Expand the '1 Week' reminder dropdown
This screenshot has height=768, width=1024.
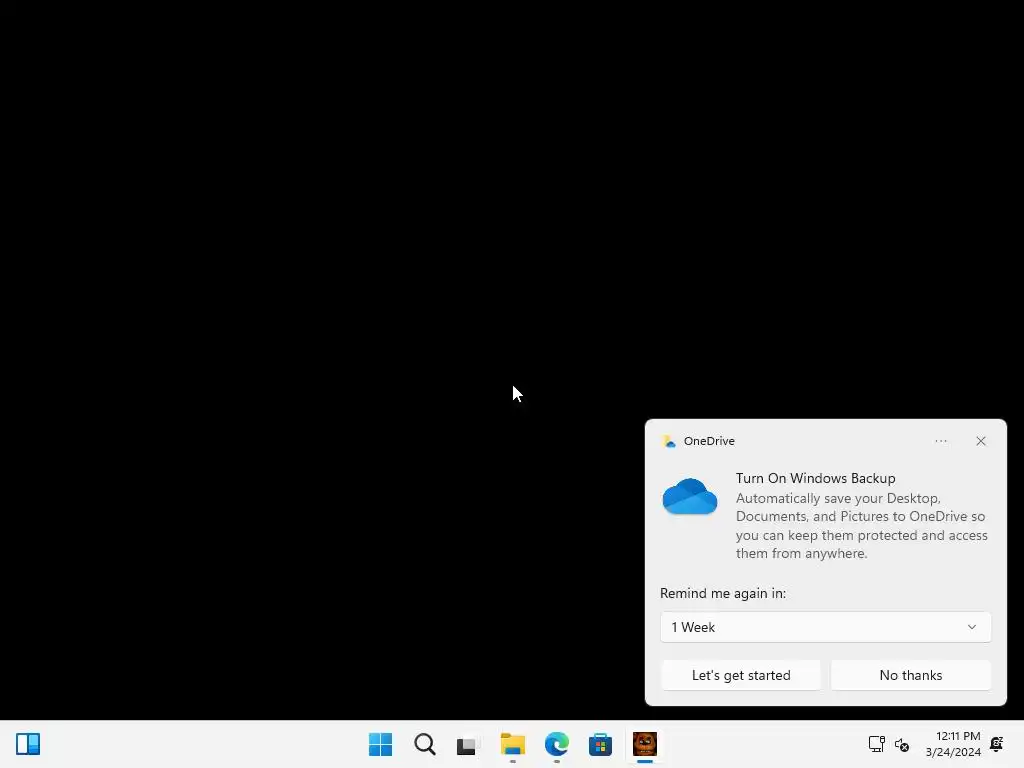tap(825, 627)
